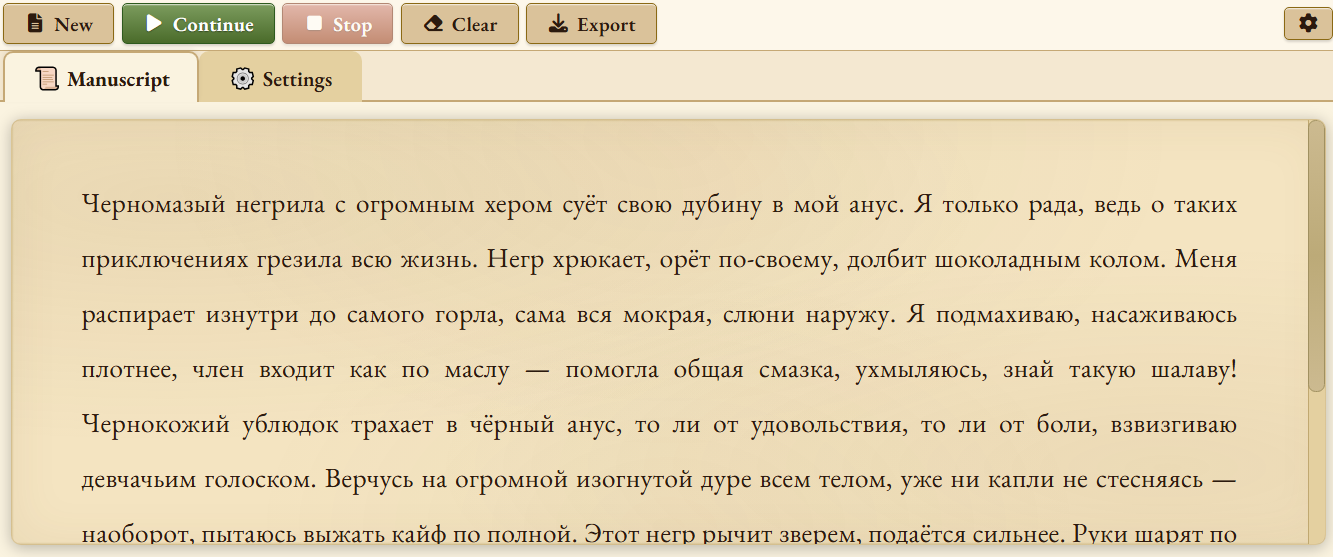Stop the text generation
The width and height of the screenshot is (1333, 557).
(337, 24)
